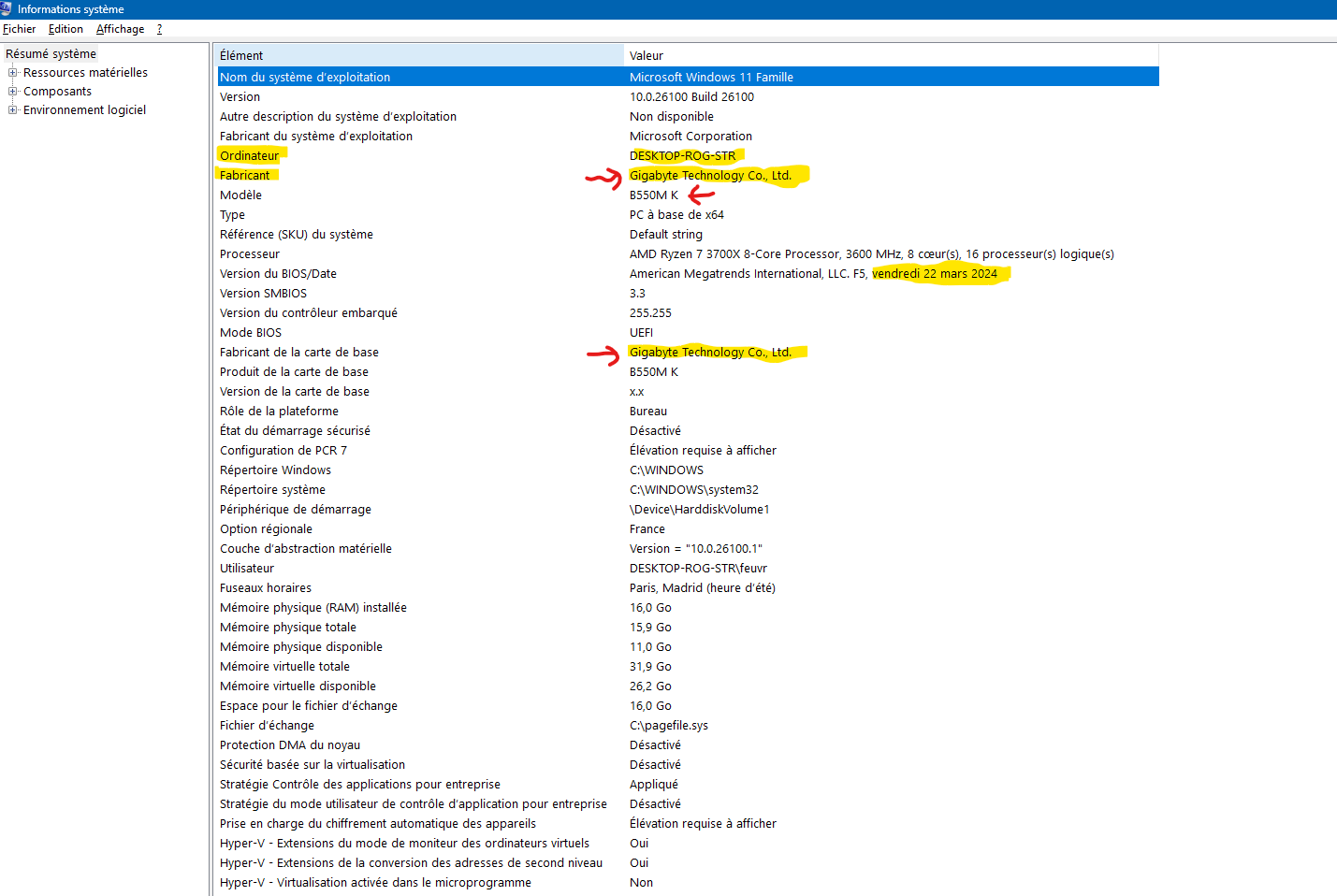Select Virtualisation activée dans le microprogramme row
Screen dimensions: 1337x896
pos(375,883)
